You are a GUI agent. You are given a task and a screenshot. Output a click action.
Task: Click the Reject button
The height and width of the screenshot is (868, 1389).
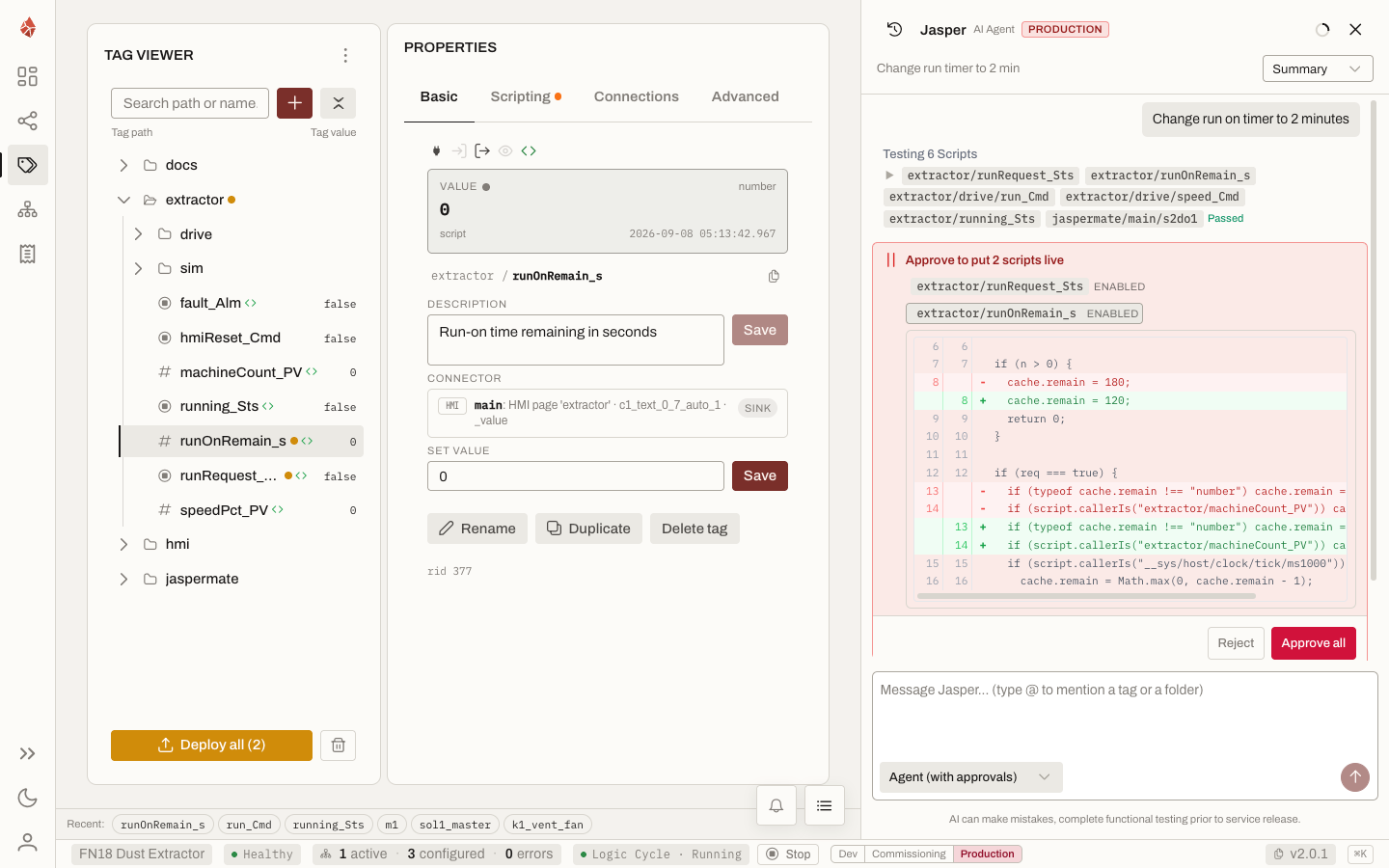pyautogui.click(x=1236, y=643)
